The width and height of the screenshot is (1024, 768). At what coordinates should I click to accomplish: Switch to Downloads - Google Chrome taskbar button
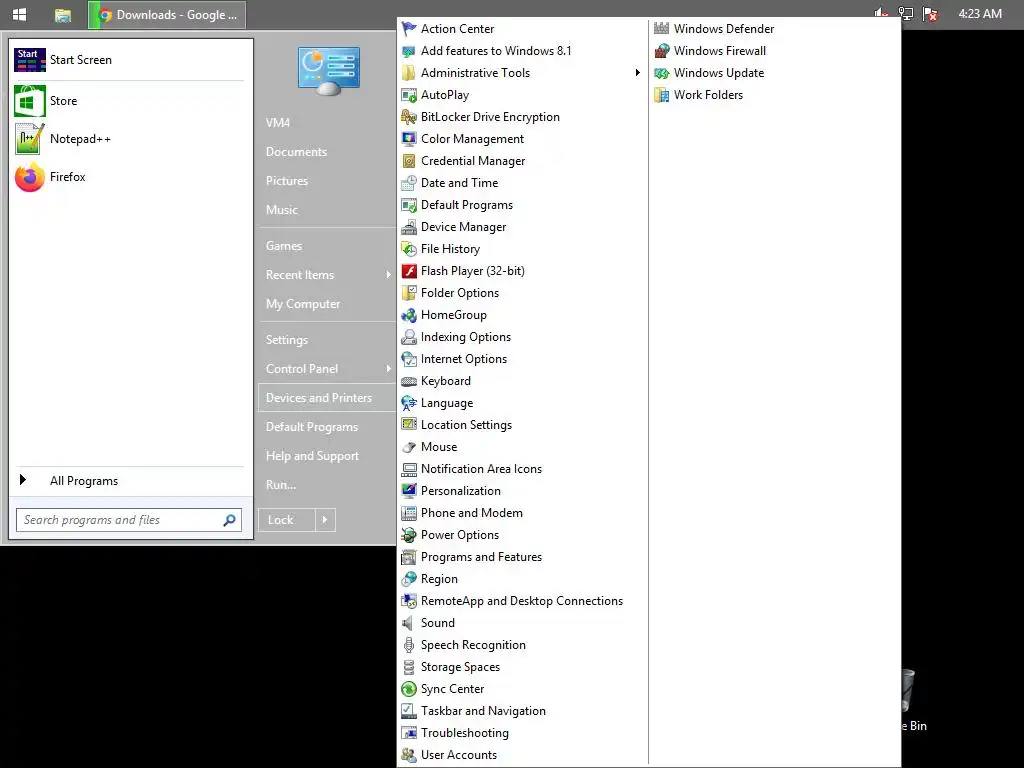coord(167,15)
